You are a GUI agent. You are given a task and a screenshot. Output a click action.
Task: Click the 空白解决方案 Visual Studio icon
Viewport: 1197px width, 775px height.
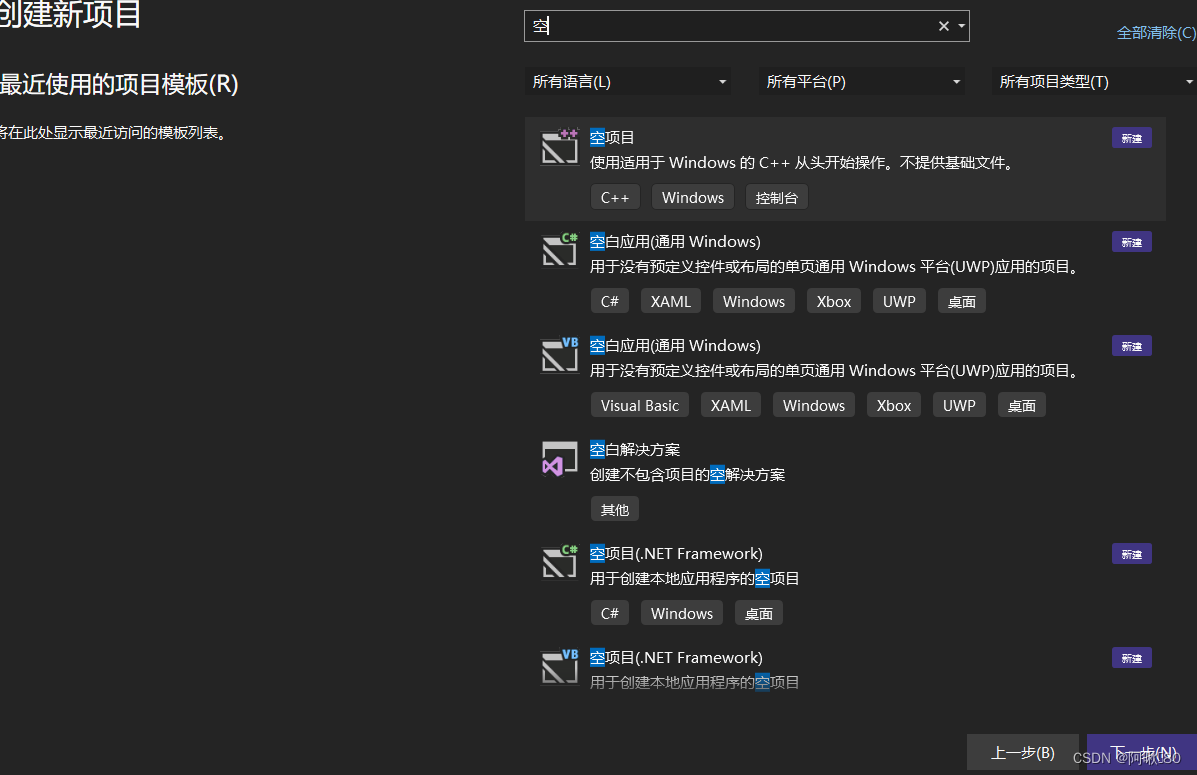point(560,459)
